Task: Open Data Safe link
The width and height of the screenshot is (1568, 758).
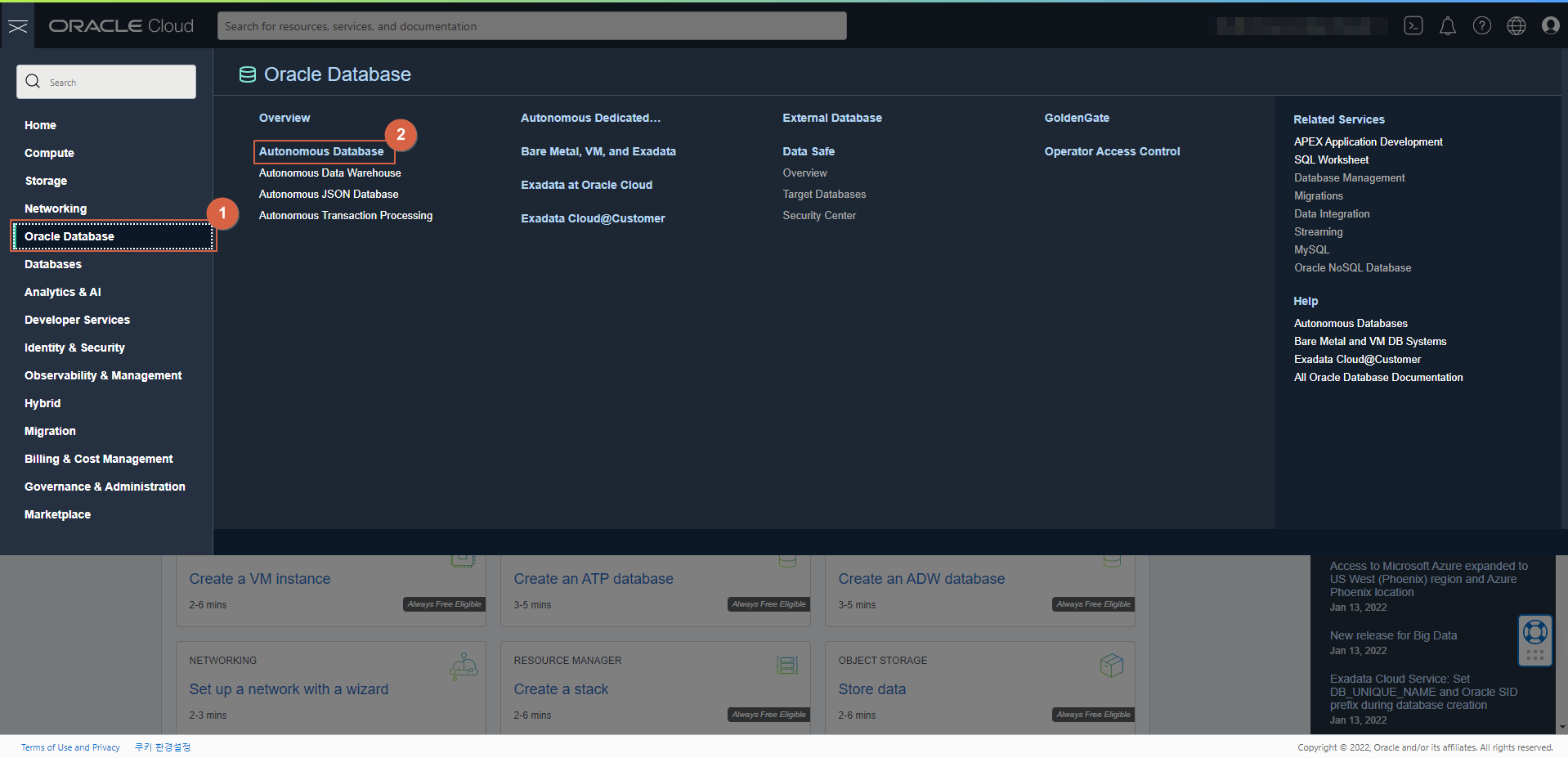Action: 809,151
